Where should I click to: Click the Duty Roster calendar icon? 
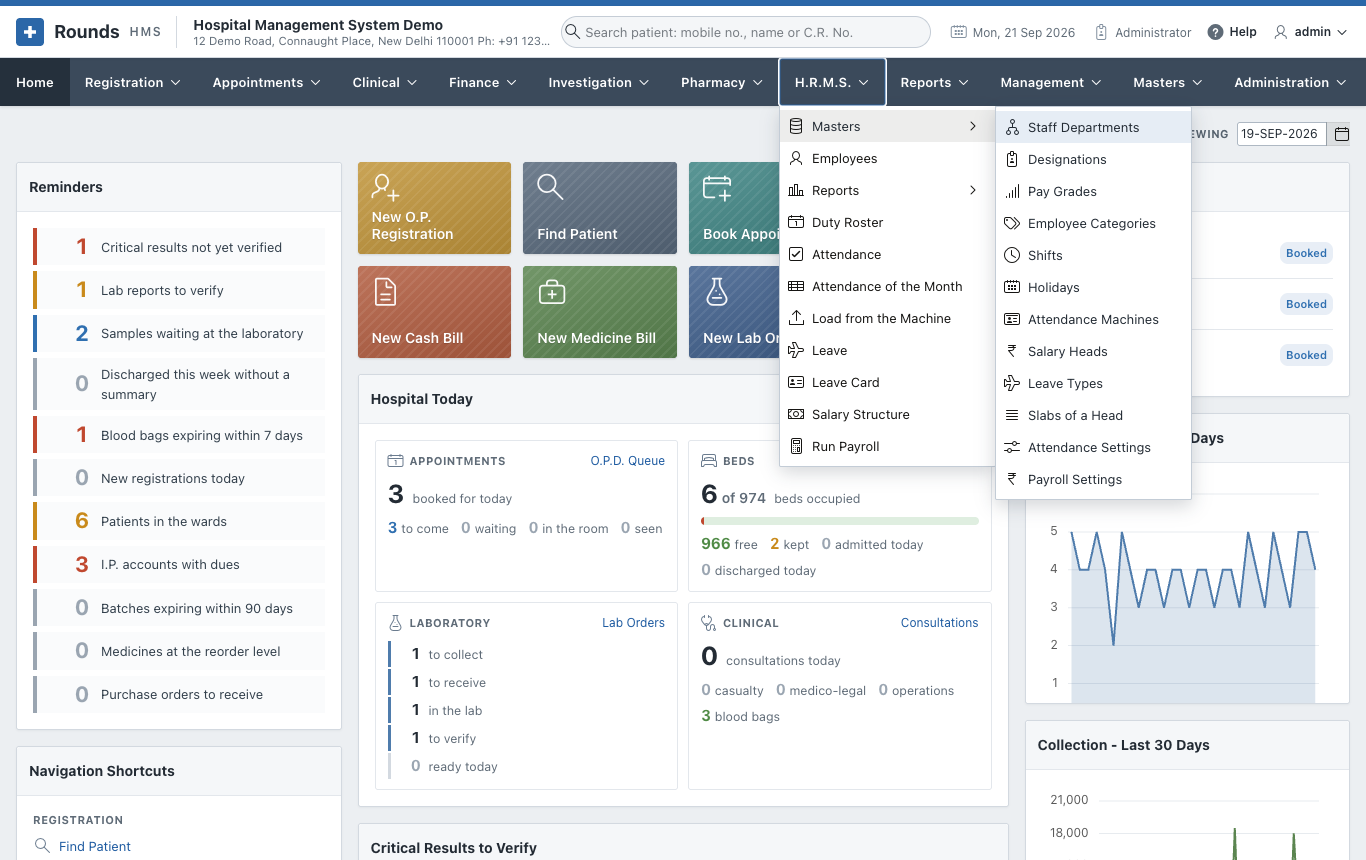[x=796, y=222]
